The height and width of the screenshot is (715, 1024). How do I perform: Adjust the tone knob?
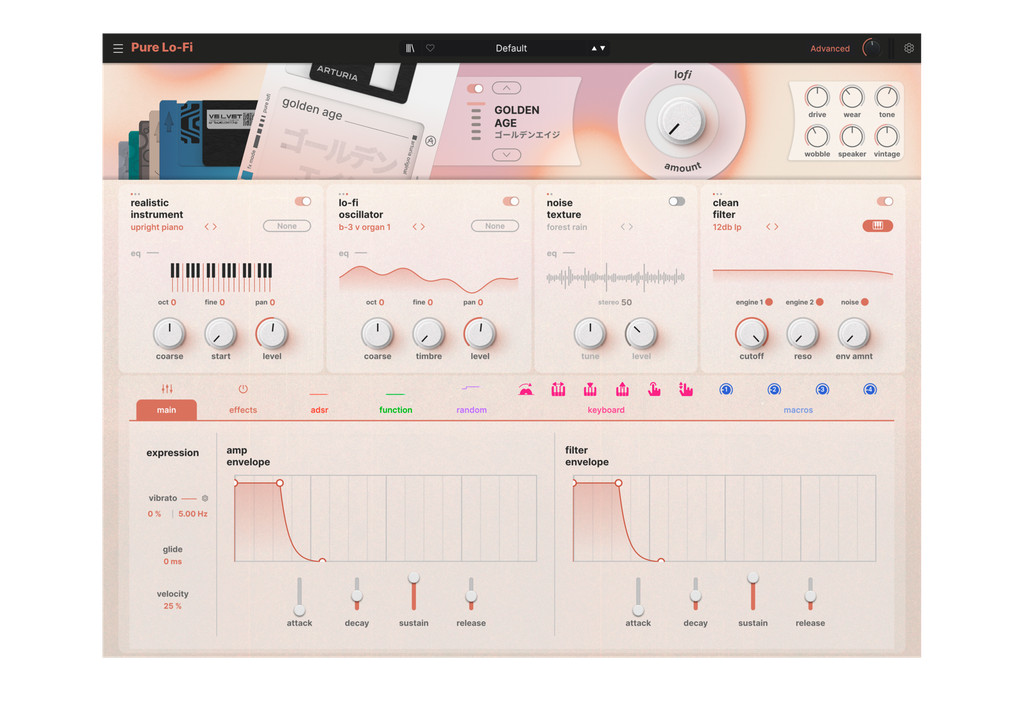click(x=886, y=97)
